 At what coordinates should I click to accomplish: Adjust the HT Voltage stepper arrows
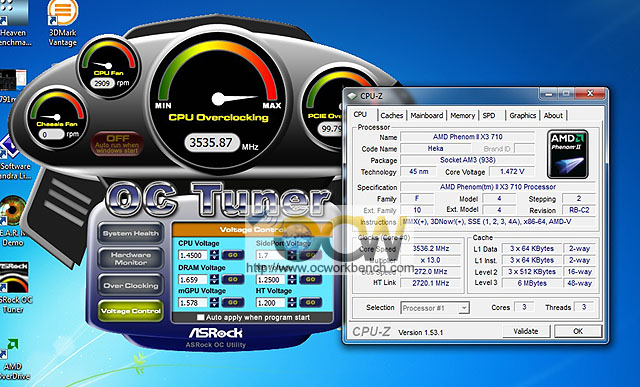click(292, 302)
